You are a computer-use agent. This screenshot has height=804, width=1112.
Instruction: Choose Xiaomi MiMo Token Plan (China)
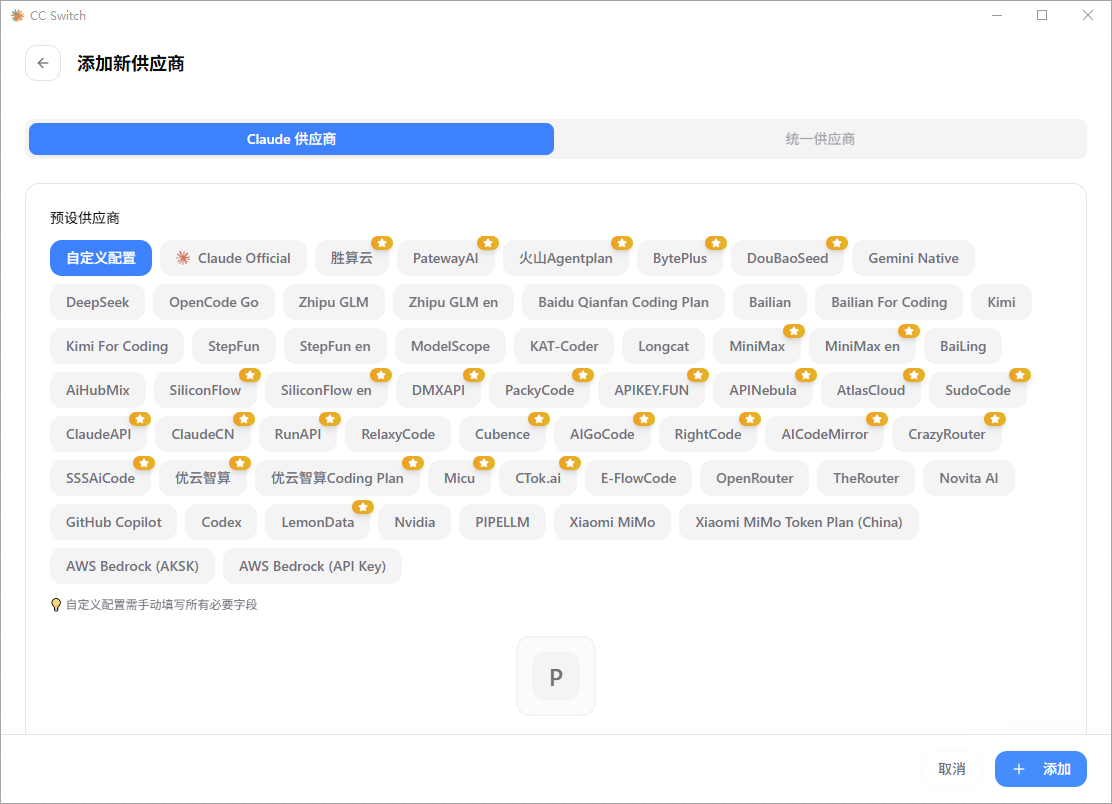click(799, 522)
